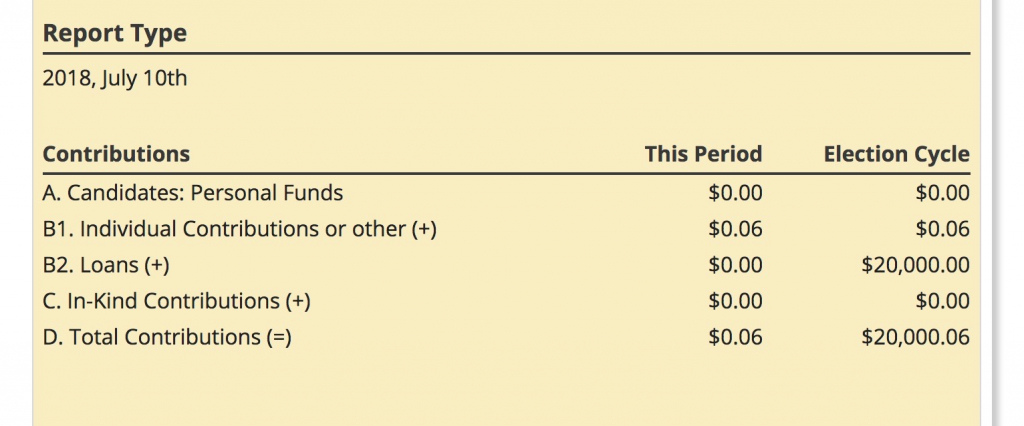This screenshot has height=426, width=1024.
Task: Click the This Period column header
Action: [x=703, y=154]
